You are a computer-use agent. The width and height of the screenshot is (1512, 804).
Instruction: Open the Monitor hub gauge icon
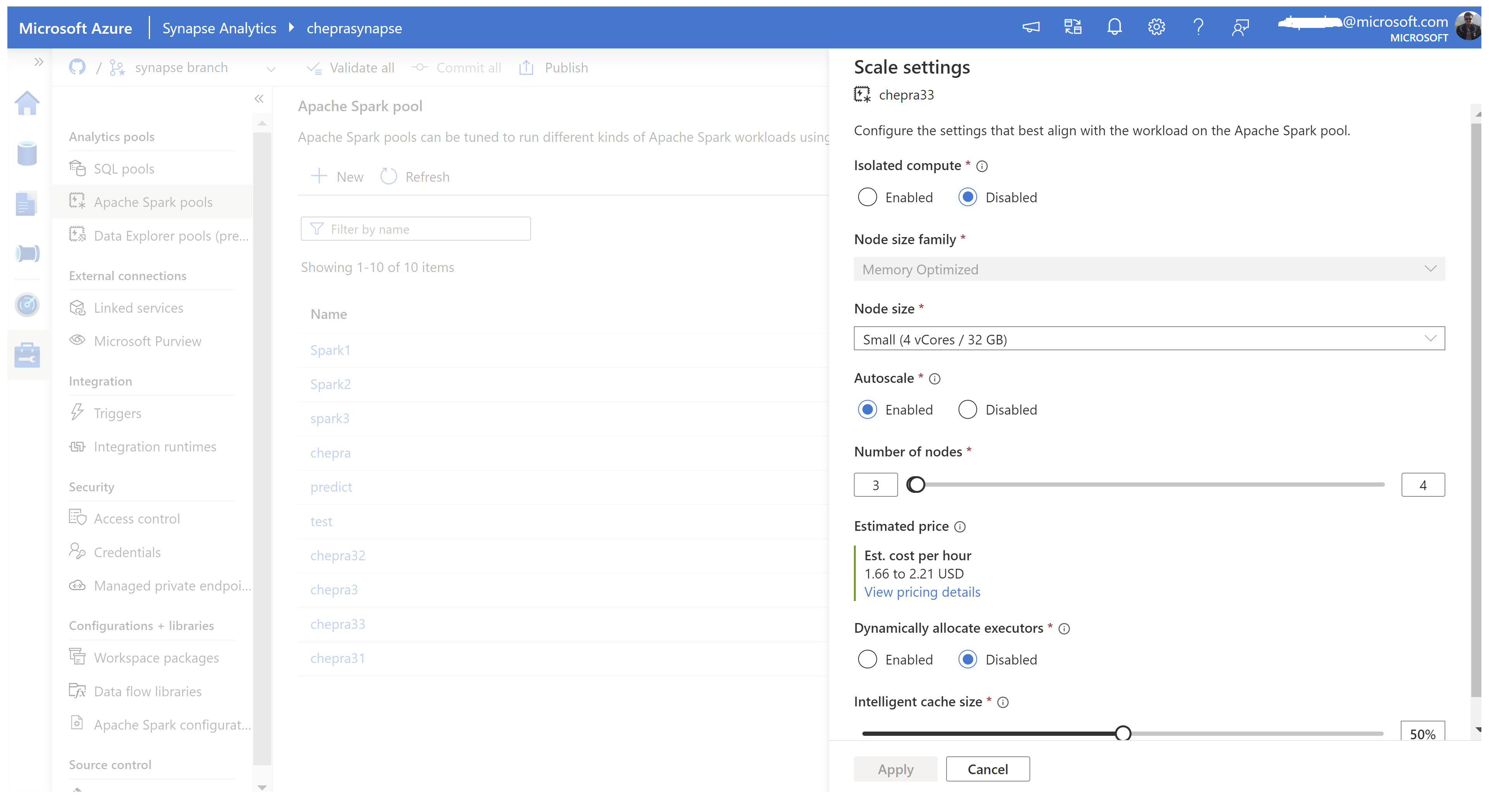click(x=27, y=305)
